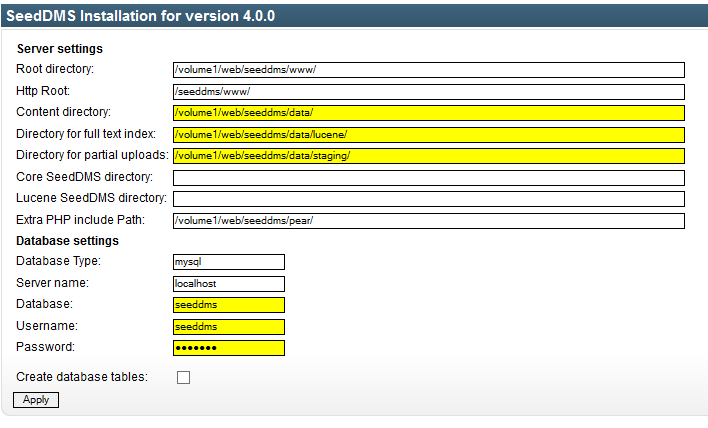The image size is (708, 428).
Task: Select the empty Lucene SeedDMS directory field
Action: [428, 199]
